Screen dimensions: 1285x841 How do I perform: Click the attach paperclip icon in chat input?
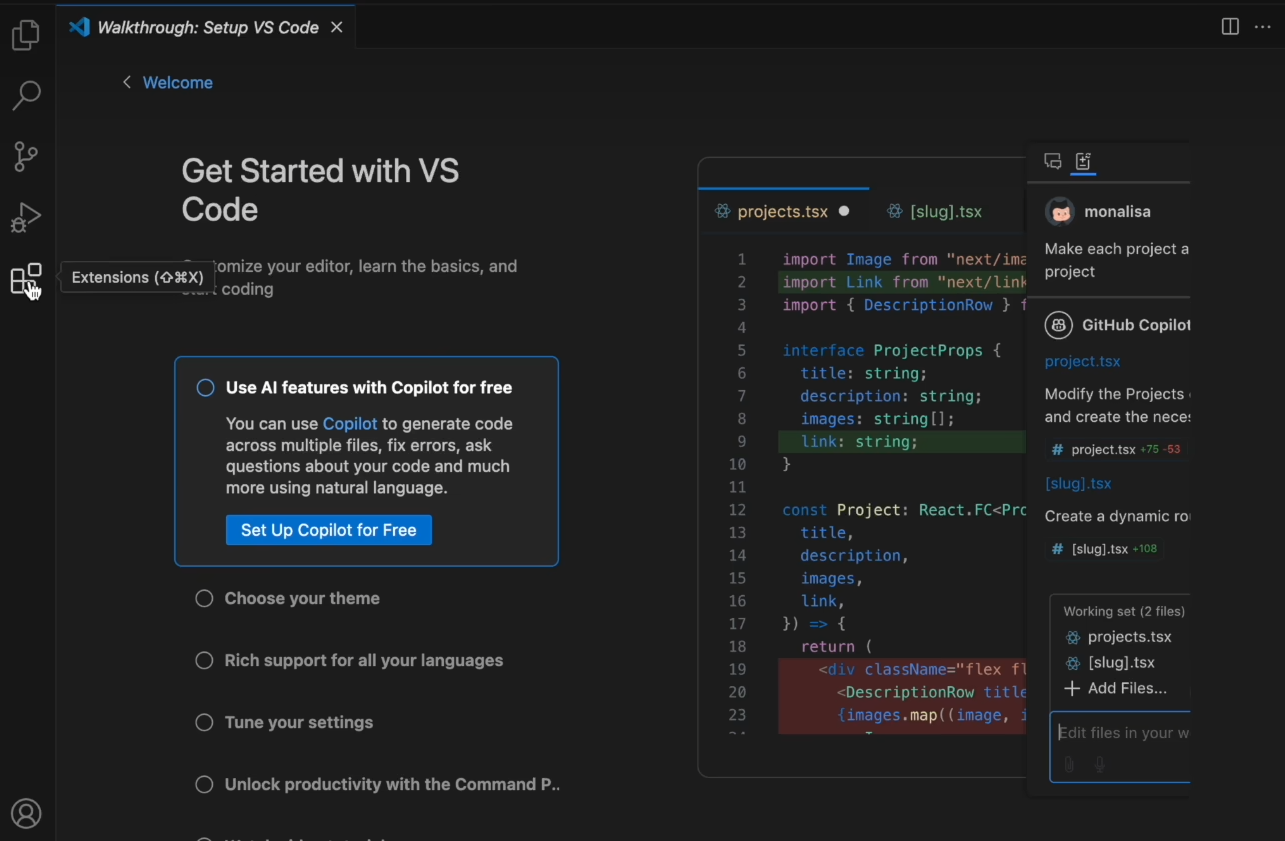[1069, 765]
